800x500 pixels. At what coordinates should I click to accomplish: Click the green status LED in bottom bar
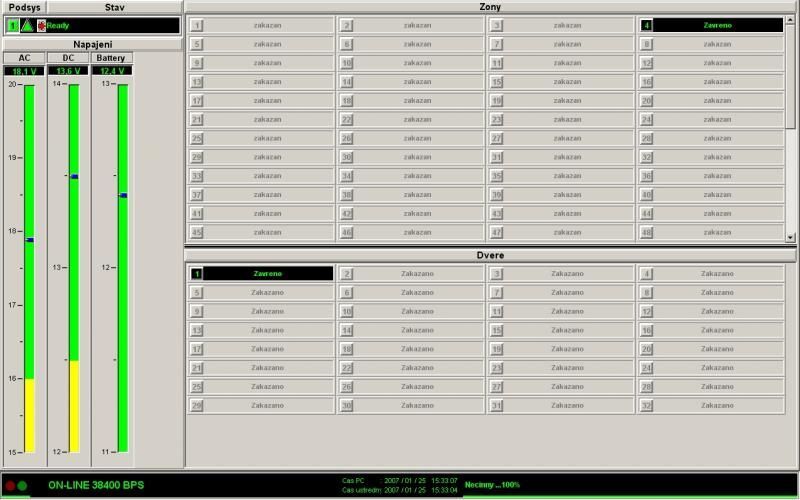click(23, 486)
